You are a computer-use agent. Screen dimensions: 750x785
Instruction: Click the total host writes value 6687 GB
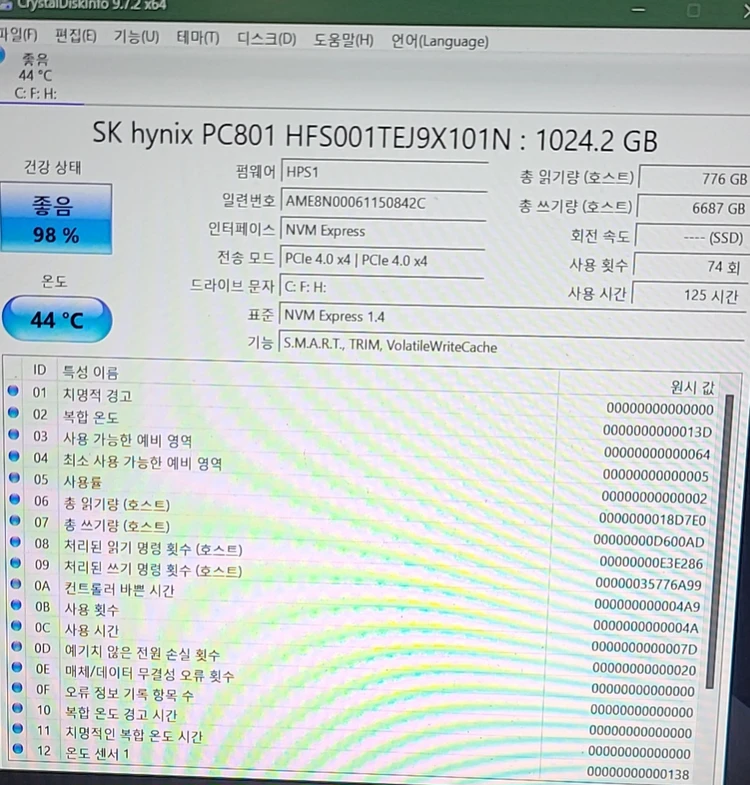point(692,208)
